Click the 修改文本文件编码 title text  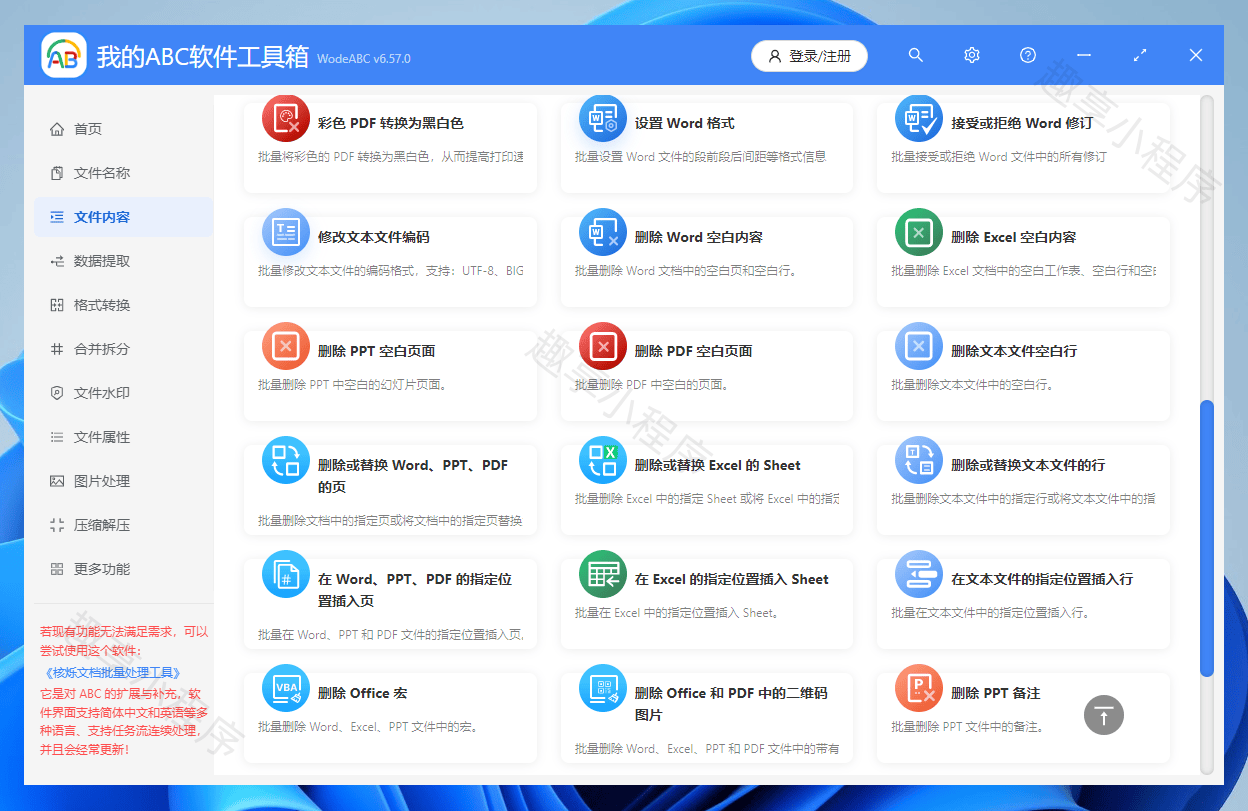(x=373, y=237)
